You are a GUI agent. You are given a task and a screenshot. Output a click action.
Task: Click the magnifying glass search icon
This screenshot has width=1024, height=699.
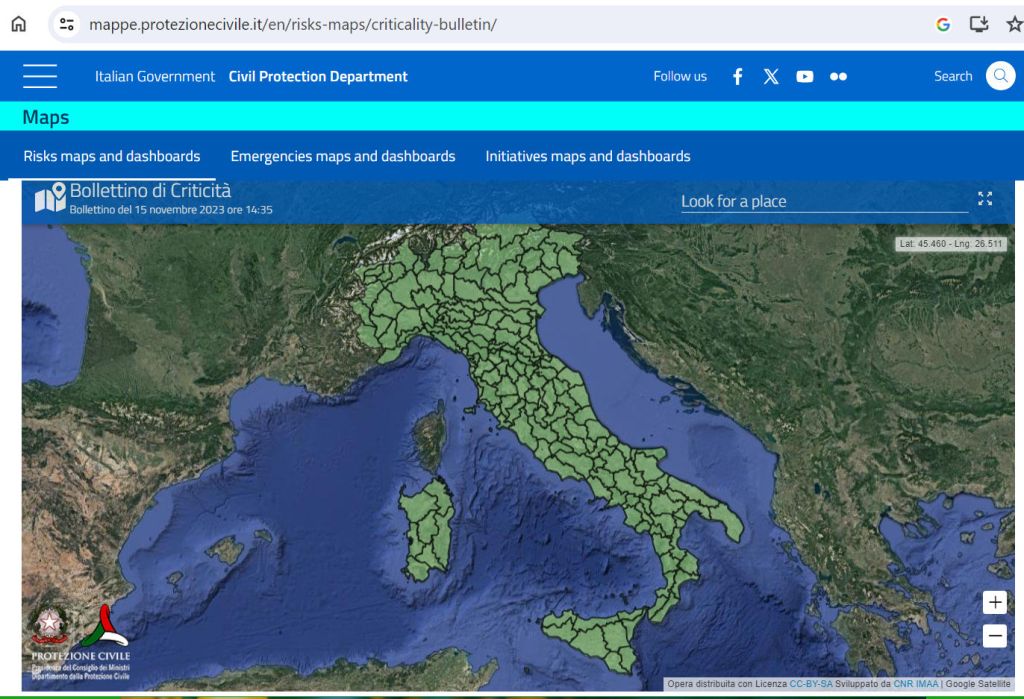[1000, 76]
